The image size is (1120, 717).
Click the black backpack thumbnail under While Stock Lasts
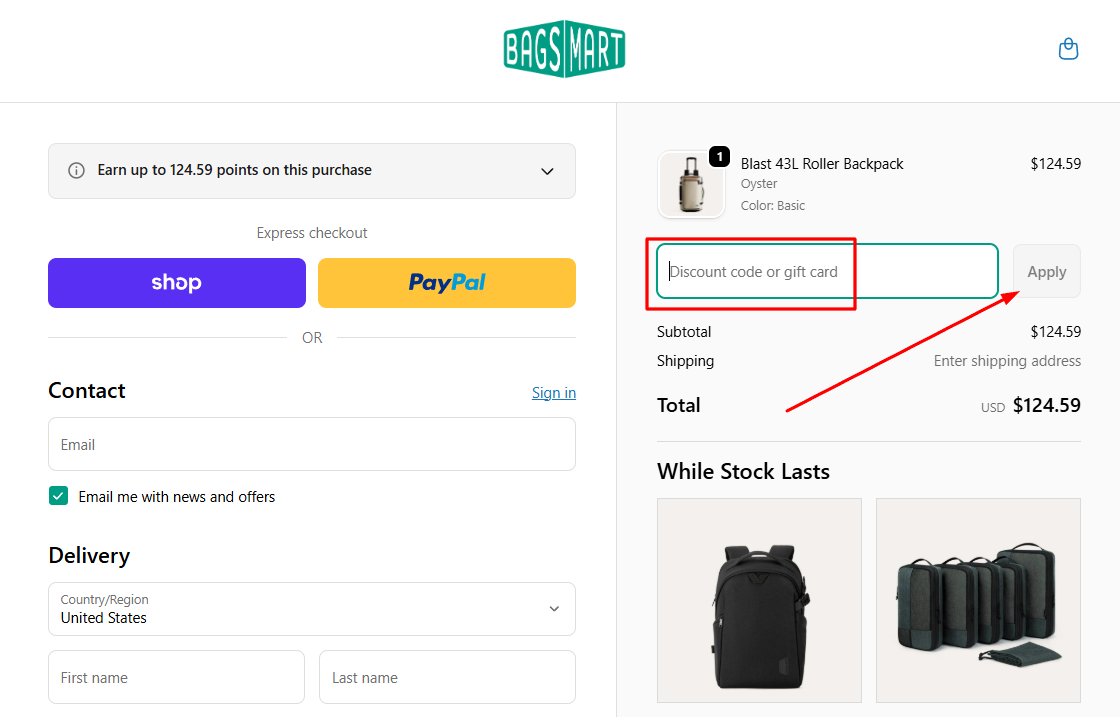[758, 600]
